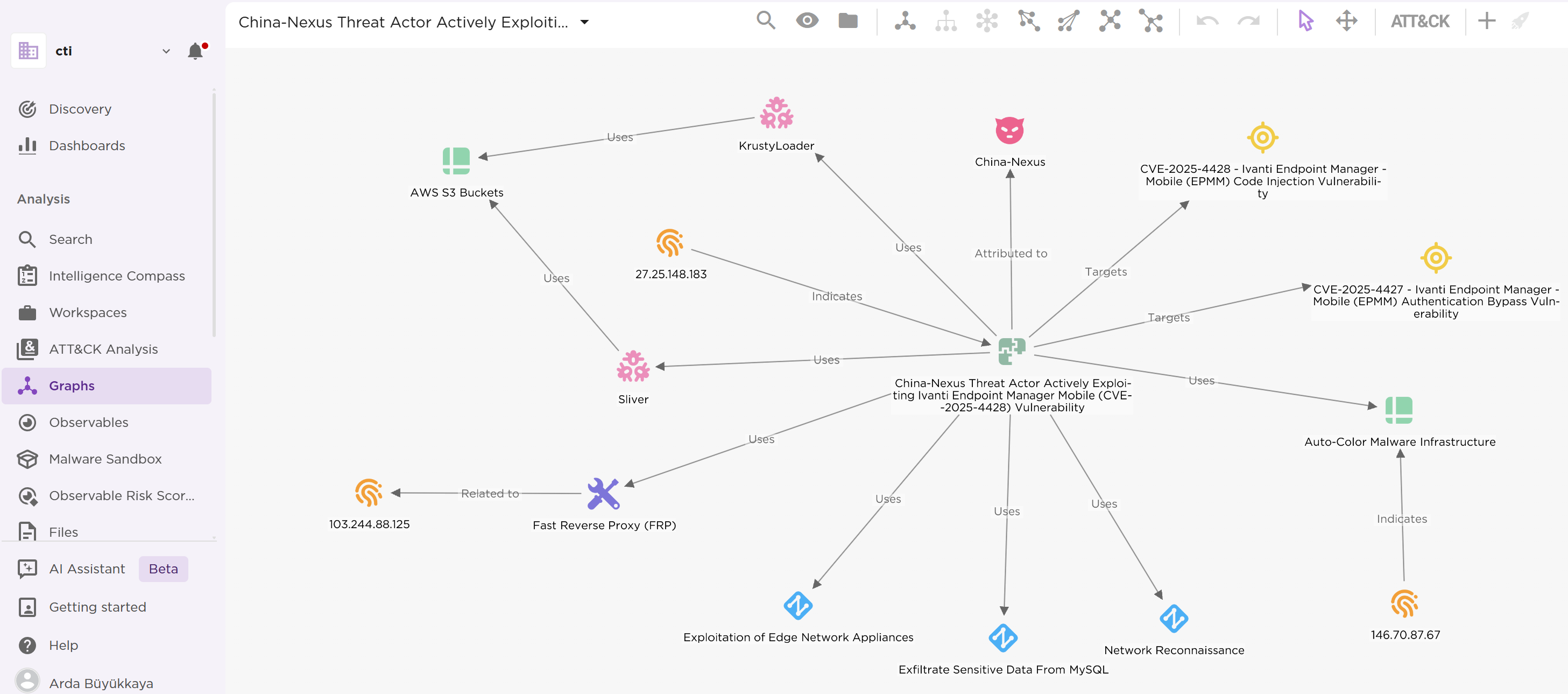The height and width of the screenshot is (694, 1568).
Task: Open the Graphs section in the sidebar
Action: 71,385
